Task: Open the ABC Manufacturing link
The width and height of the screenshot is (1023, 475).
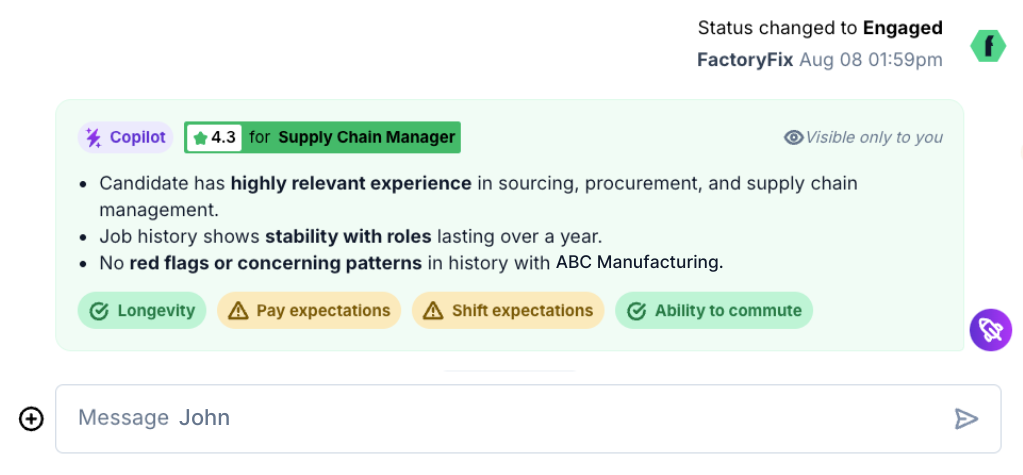Action: pos(638,263)
